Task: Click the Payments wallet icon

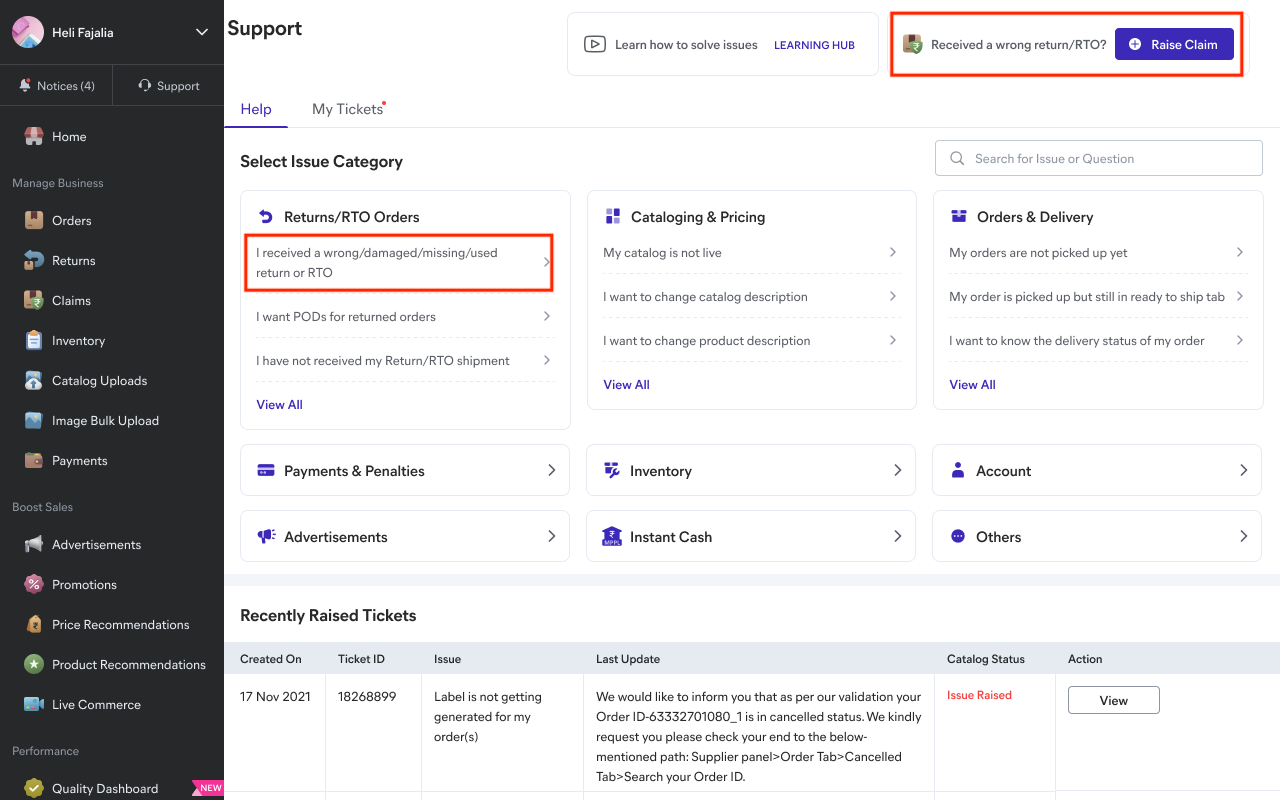Action: [34, 460]
